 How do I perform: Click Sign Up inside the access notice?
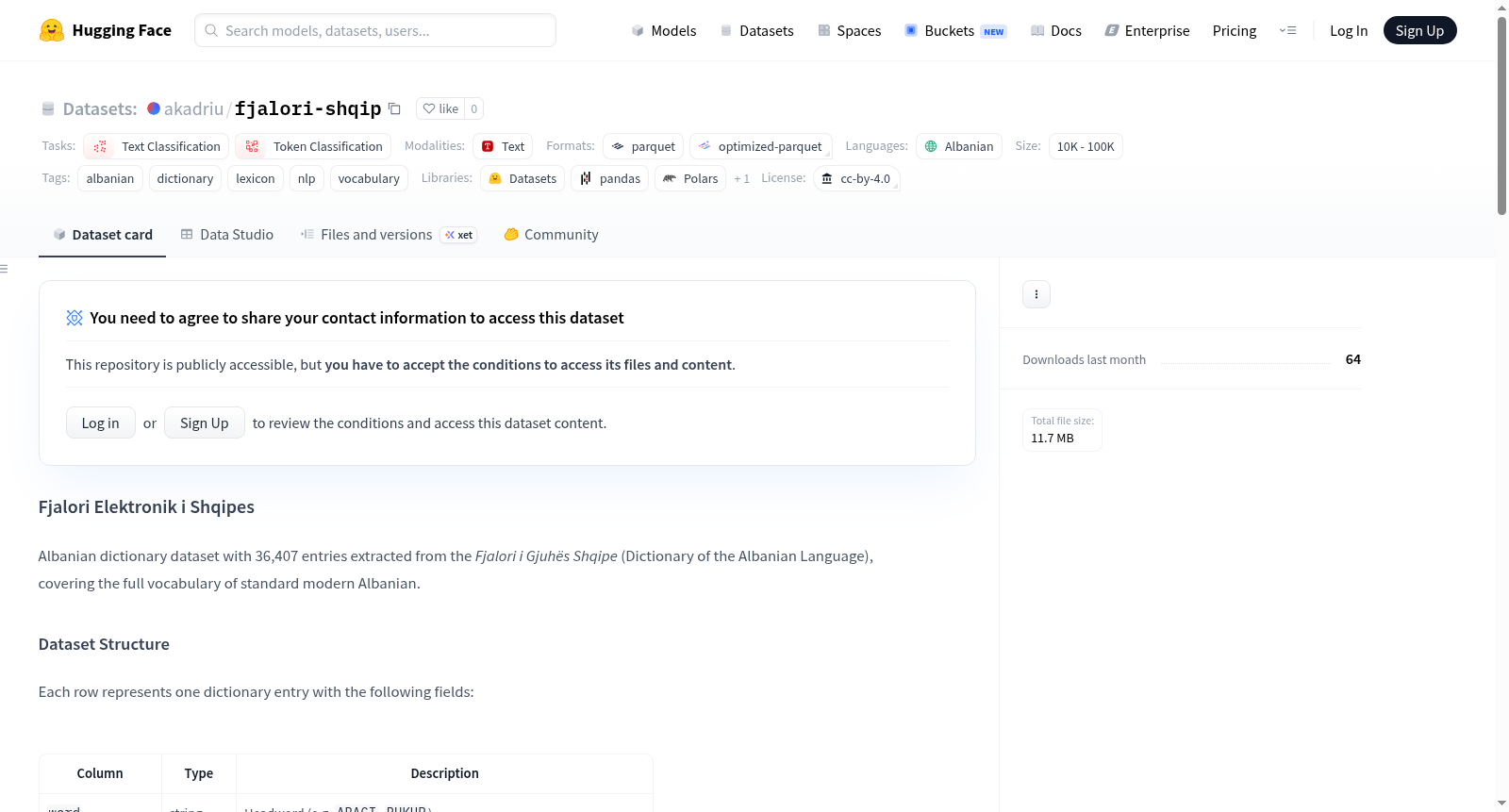click(204, 423)
